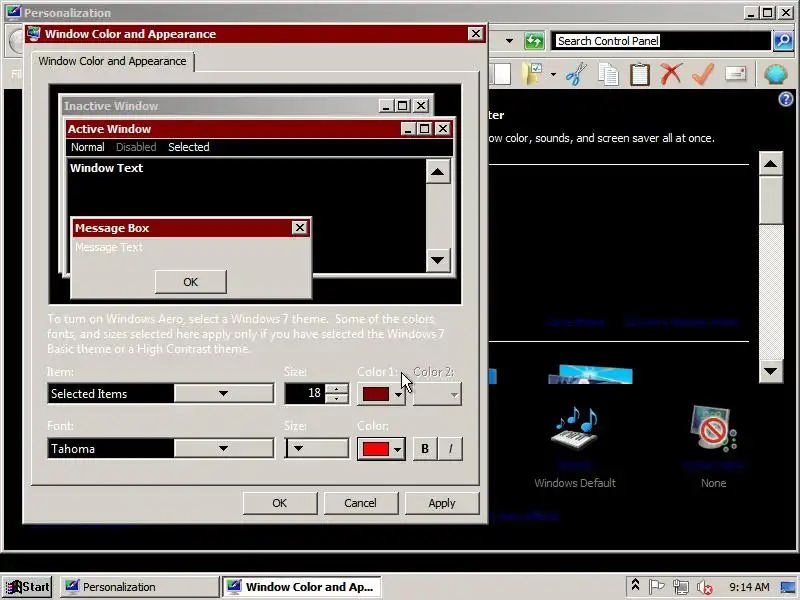Click the Action Center flag tray icon

pyautogui.click(x=657, y=587)
